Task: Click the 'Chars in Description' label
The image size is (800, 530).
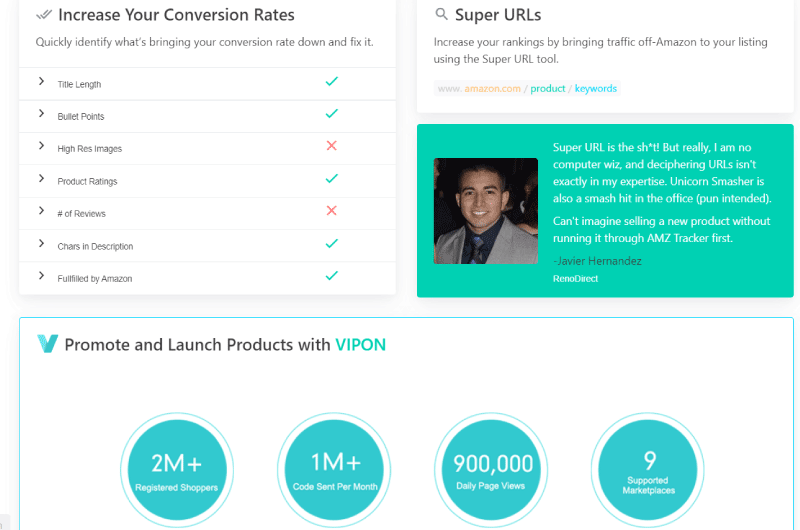Action: coord(95,246)
